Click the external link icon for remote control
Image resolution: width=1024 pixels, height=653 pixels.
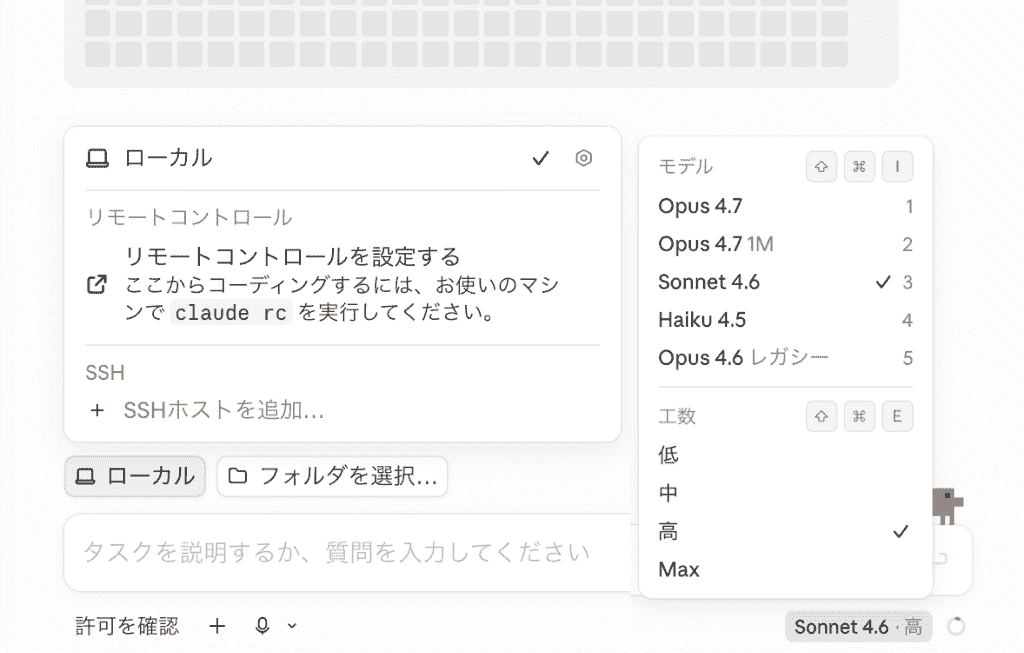[97, 285]
